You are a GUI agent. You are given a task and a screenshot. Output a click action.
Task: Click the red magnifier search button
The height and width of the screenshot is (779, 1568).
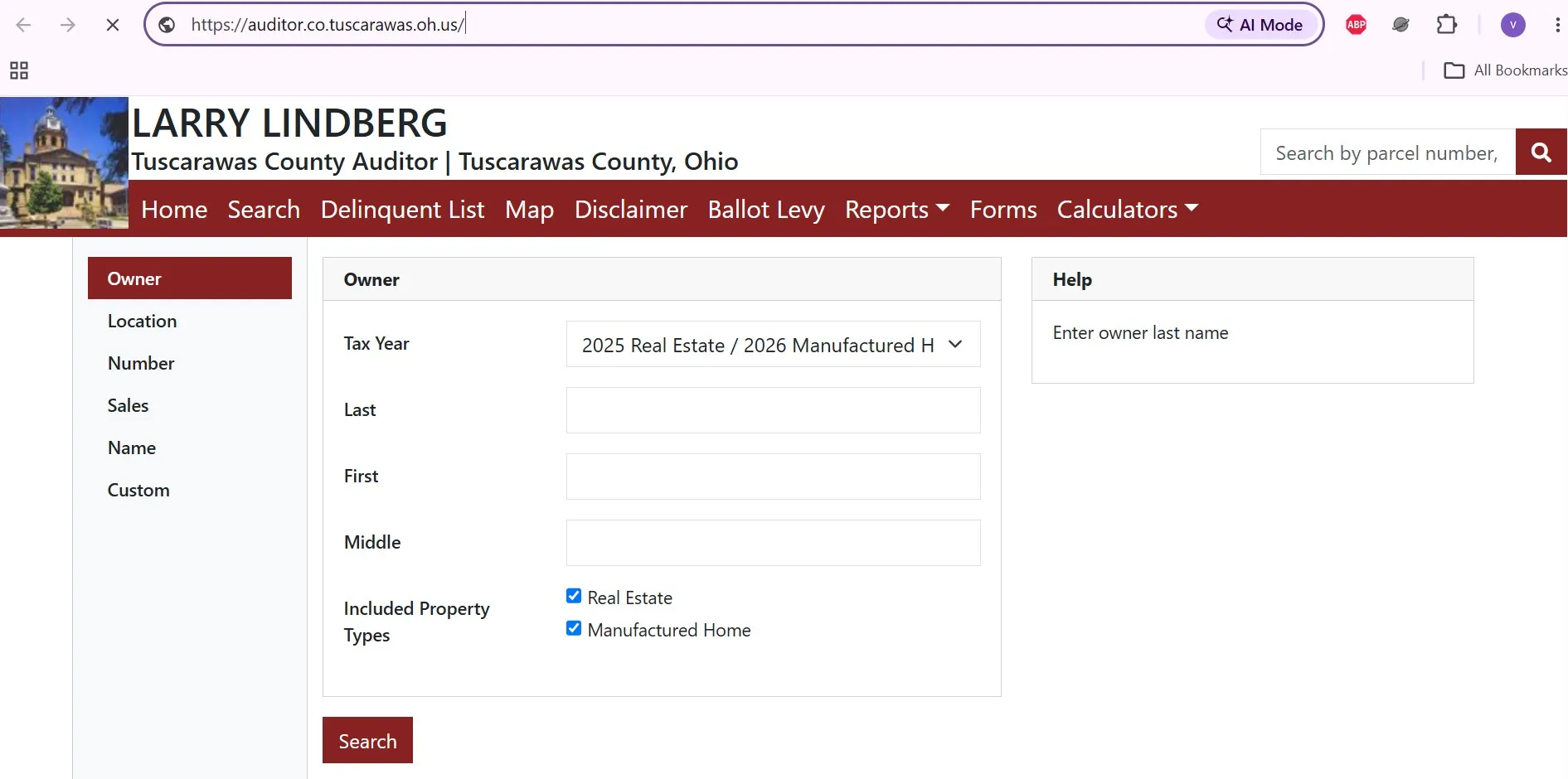(x=1541, y=152)
